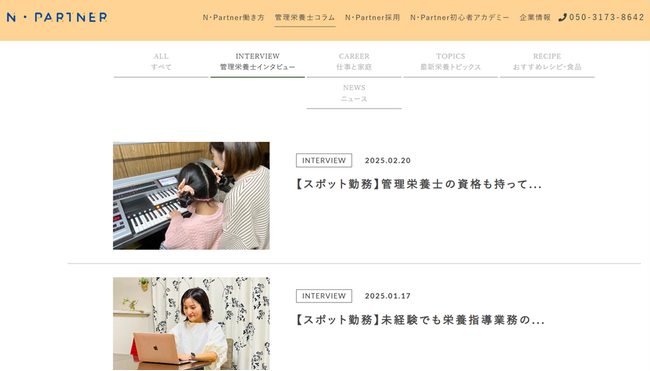Open the 管理栄養士コラム menu item
Screen dimensions: 650x371
coord(305,17)
